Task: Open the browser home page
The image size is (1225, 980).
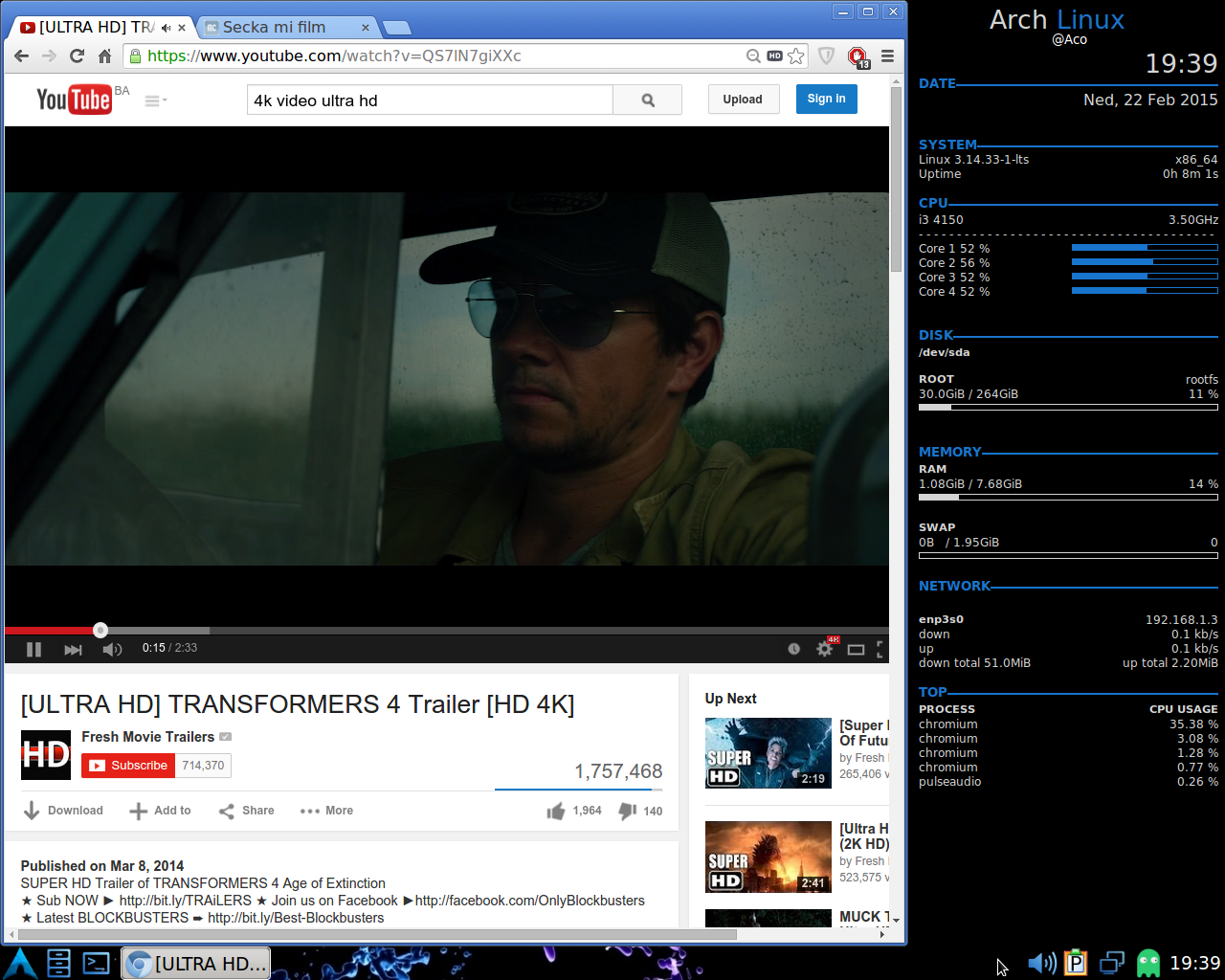Action: coord(105,56)
